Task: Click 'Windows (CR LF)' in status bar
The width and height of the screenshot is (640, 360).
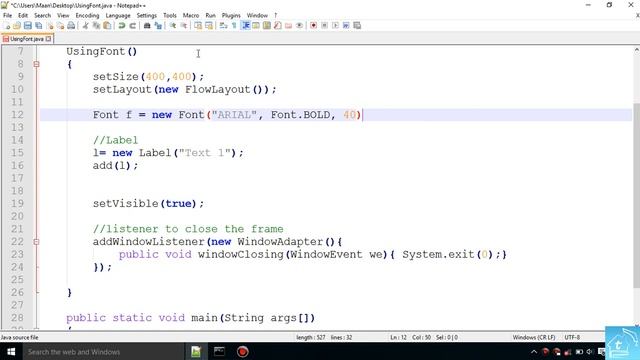Action: (534, 338)
